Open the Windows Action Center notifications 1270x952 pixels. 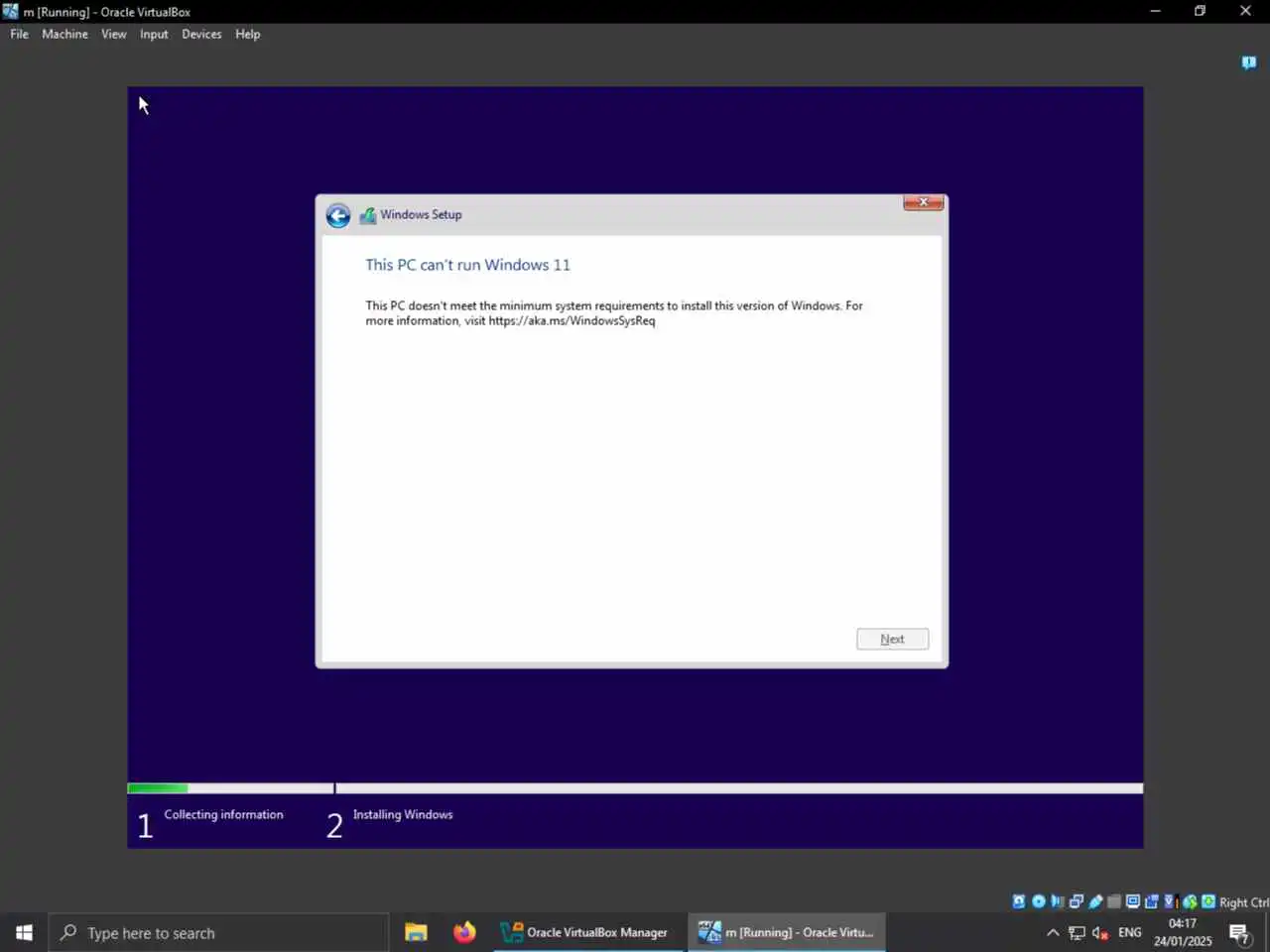(1240, 932)
